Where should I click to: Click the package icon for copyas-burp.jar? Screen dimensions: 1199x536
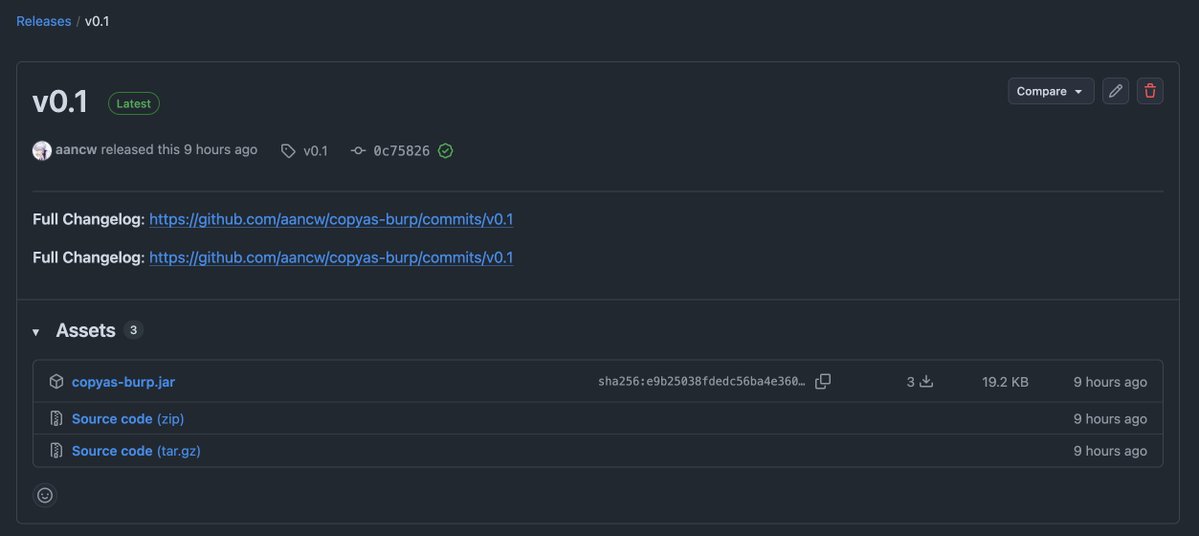pyautogui.click(x=56, y=382)
